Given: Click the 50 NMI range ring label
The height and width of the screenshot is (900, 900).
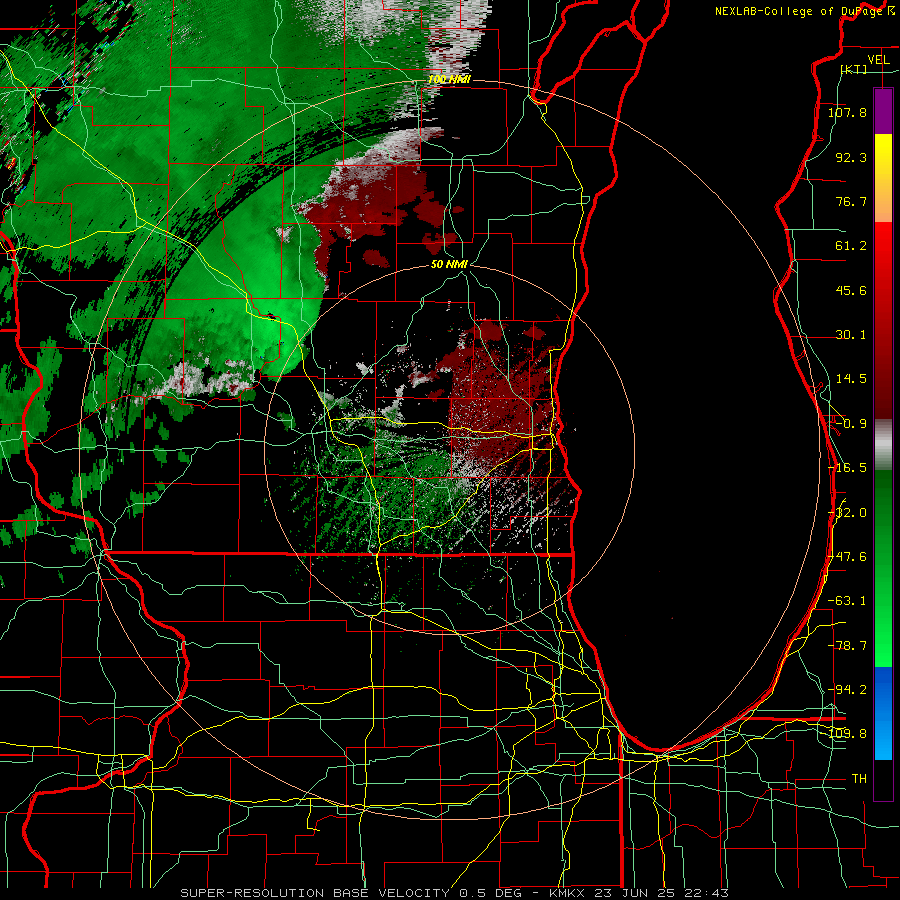Looking at the screenshot, I should point(449,264).
